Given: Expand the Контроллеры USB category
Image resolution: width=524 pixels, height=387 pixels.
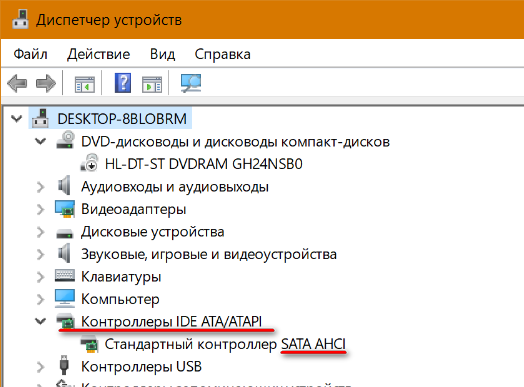Looking at the screenshot, I should [x=40, y=367].
